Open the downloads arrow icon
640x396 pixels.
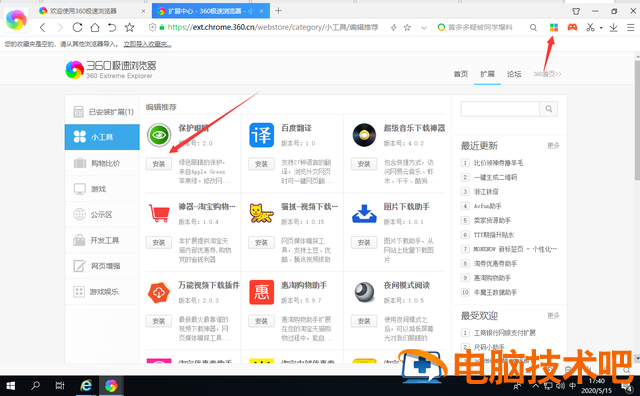click(613, 27)
